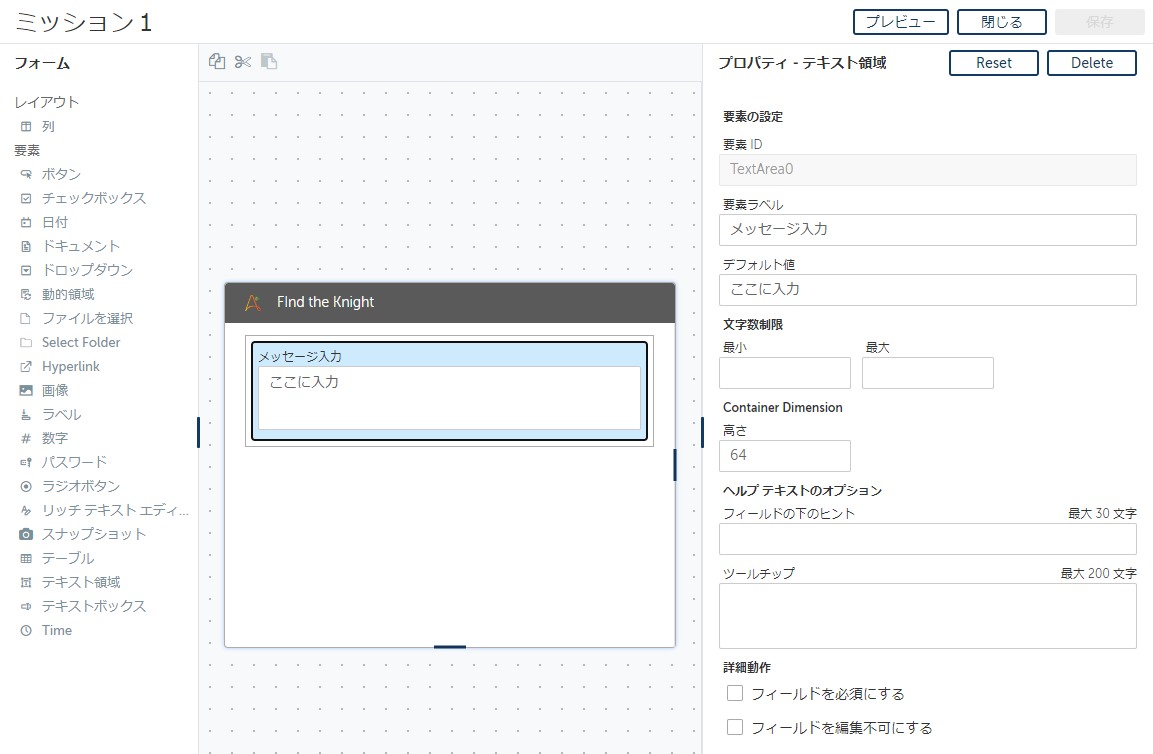
Task: Select the パスワード key icon
Action: coord(26,462)
